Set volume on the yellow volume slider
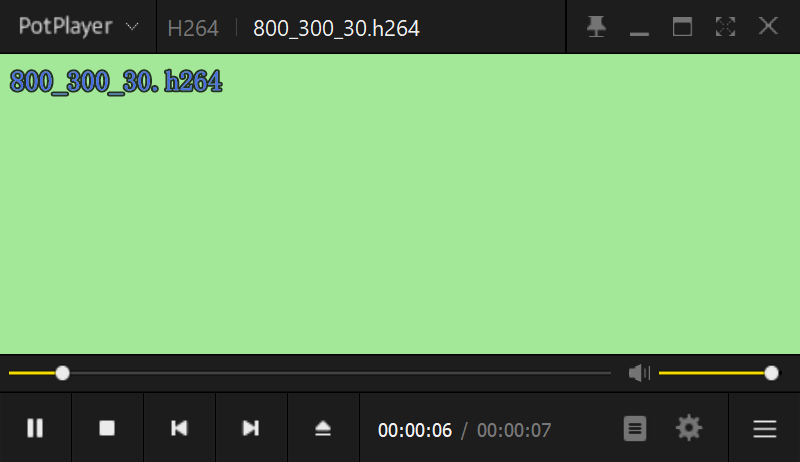The width and height of the screenshot is (800, 462). tap(715, 373)
